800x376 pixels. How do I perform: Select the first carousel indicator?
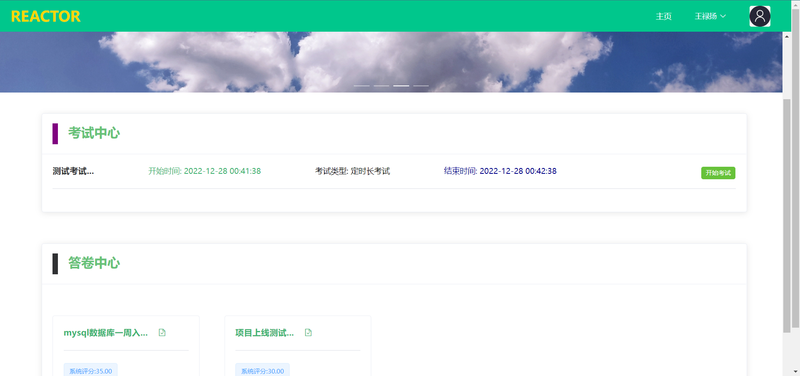(362, 86)
